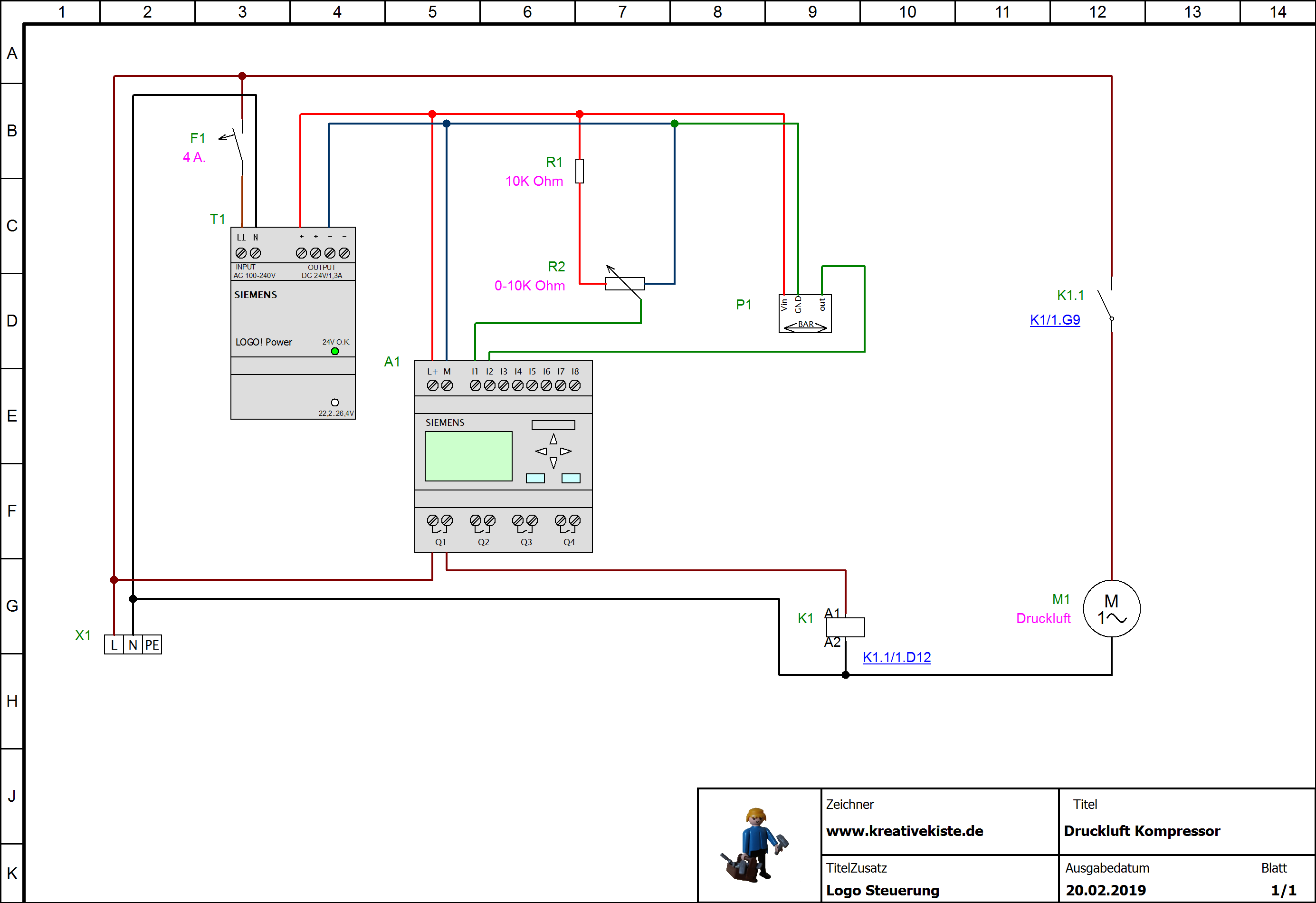The image size is (1316, 903).
Task: Click the right arrow key on the LOGO module
Action: [x=566, y=451]
